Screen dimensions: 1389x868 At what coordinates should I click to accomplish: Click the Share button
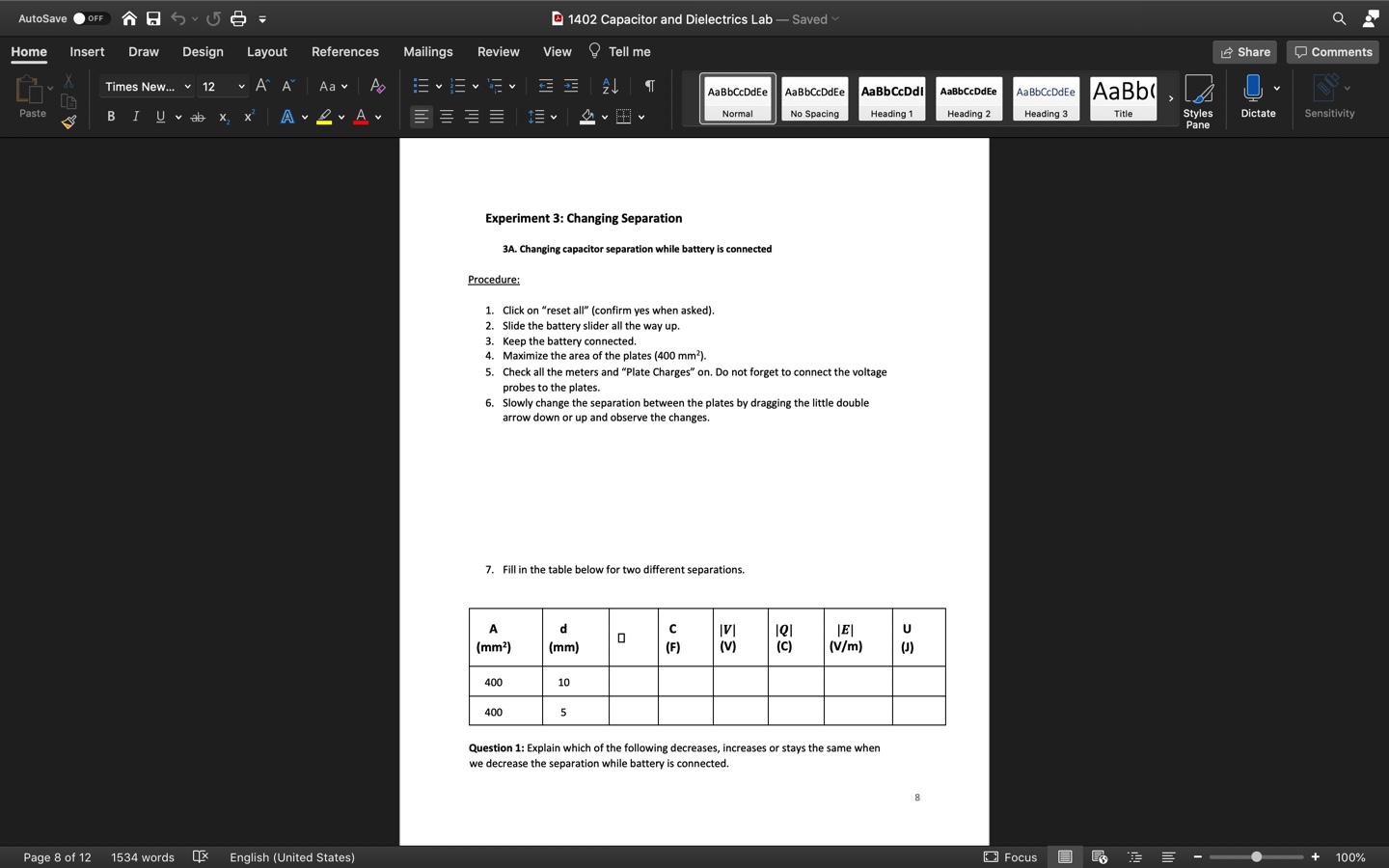[1244, 52]
